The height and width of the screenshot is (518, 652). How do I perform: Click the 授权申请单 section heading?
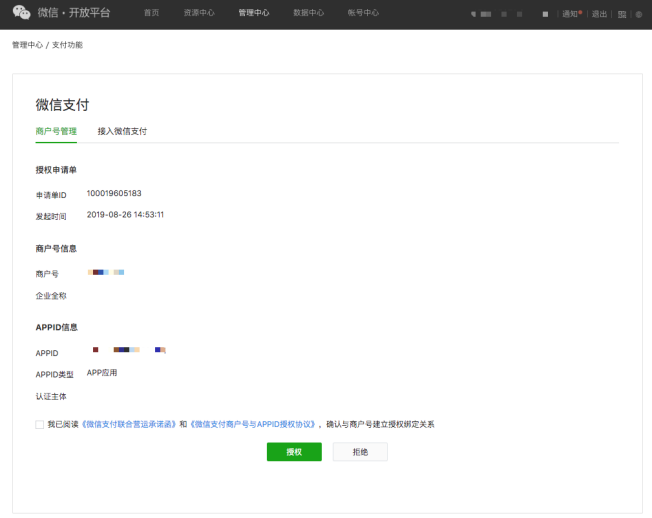56,170
